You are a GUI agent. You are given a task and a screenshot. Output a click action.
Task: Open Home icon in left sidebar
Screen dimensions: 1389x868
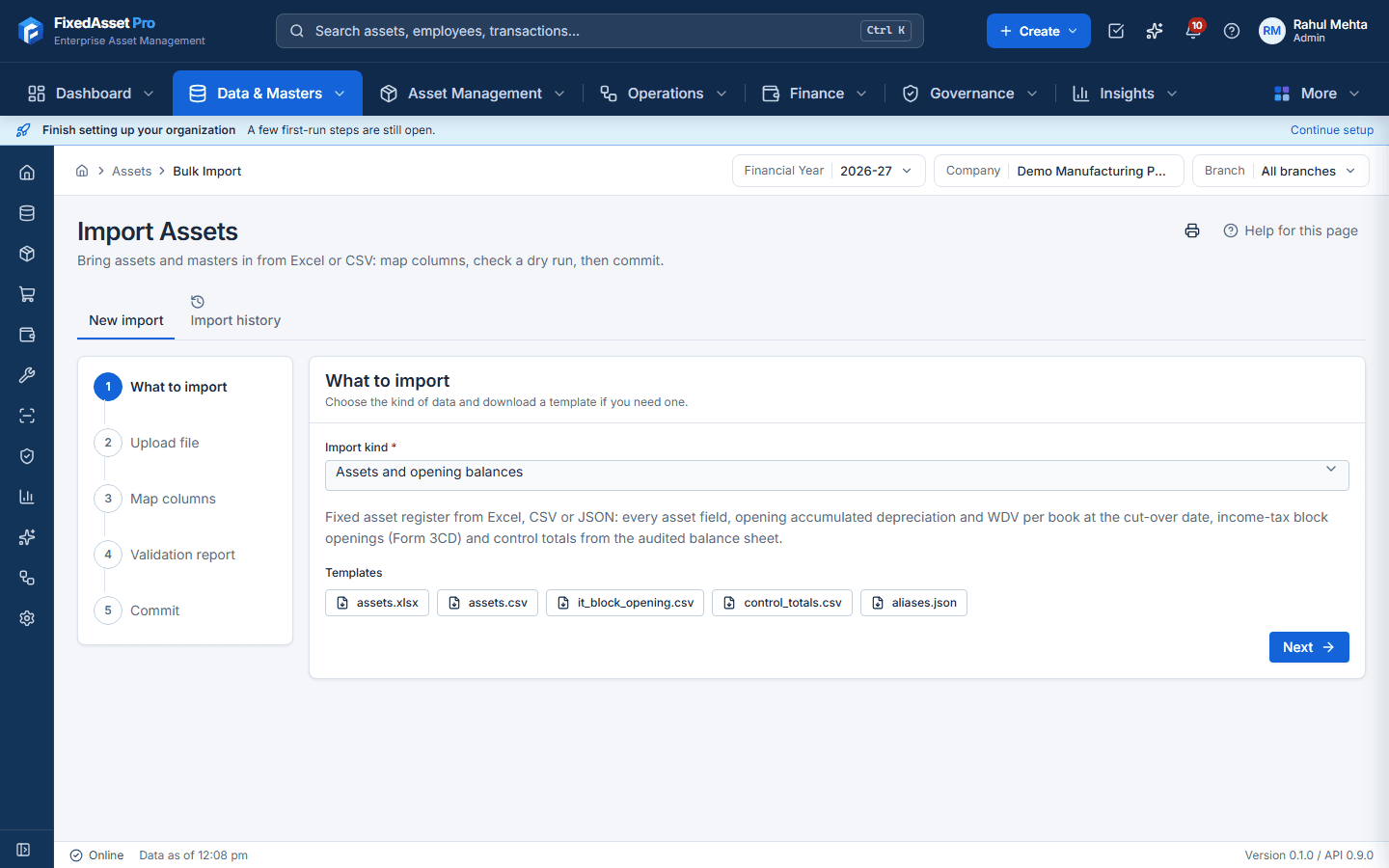coord(27,173)
